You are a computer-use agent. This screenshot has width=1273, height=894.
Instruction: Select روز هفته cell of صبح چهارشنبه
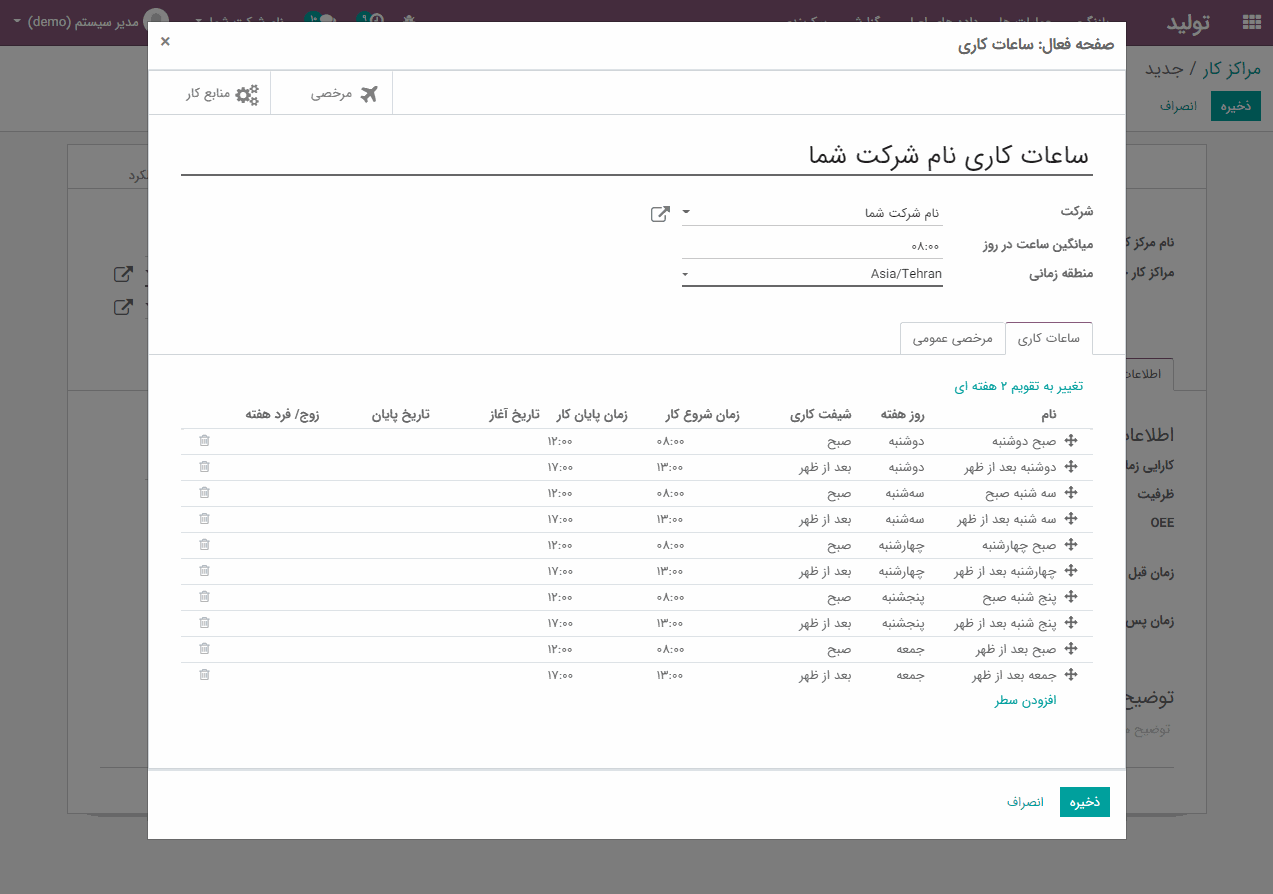click(902, 545)
